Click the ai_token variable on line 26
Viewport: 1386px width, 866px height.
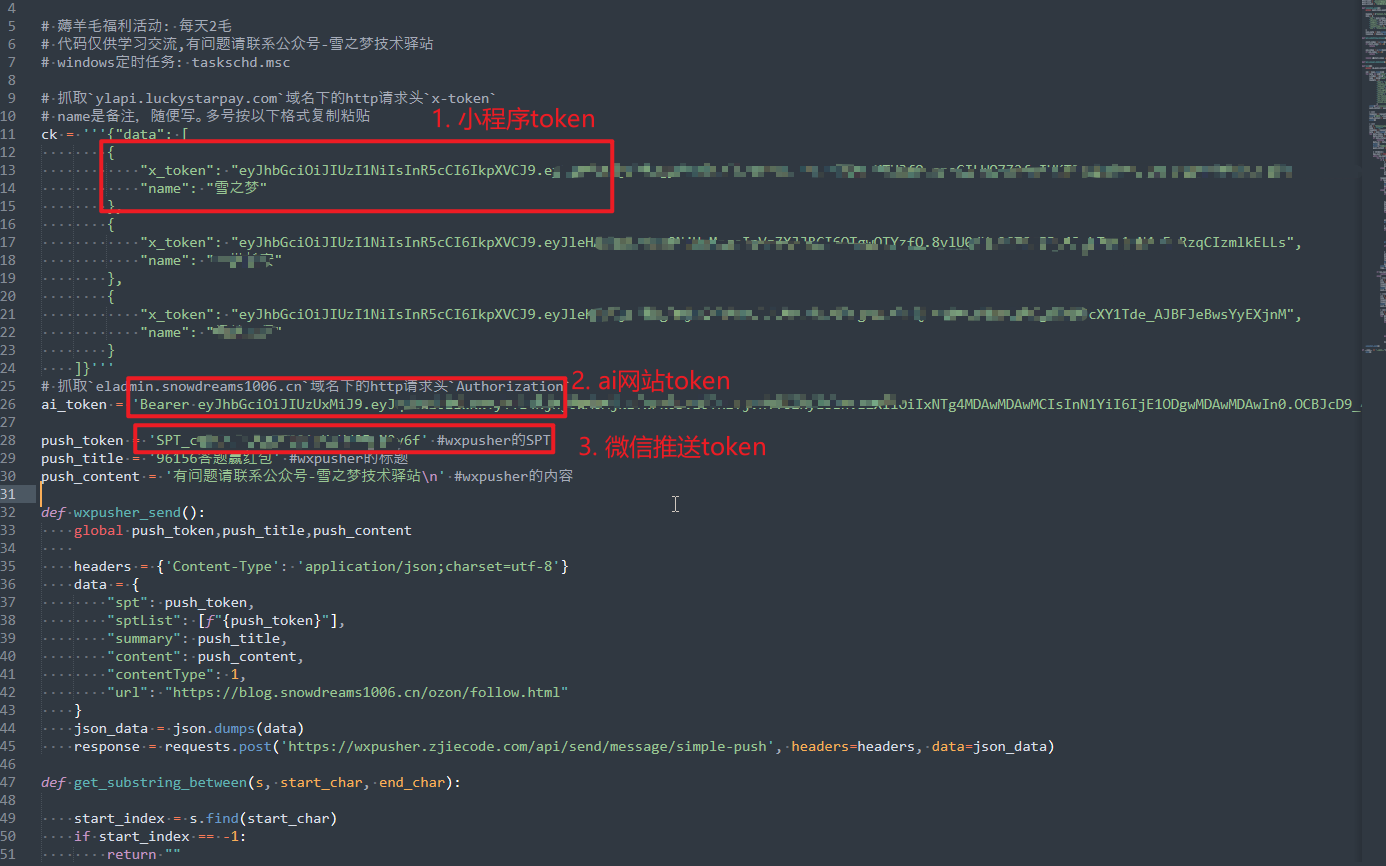[73, 404]
